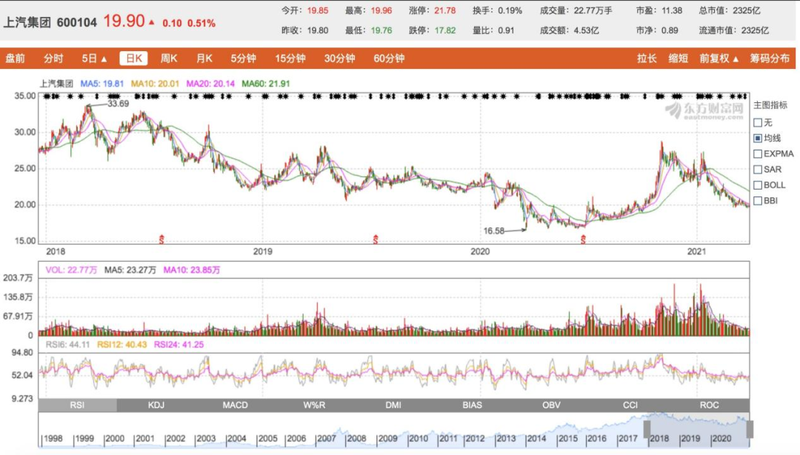Select the BIAS indicator tab
This screenshot has height=455, width=800.
pos(472,405)
